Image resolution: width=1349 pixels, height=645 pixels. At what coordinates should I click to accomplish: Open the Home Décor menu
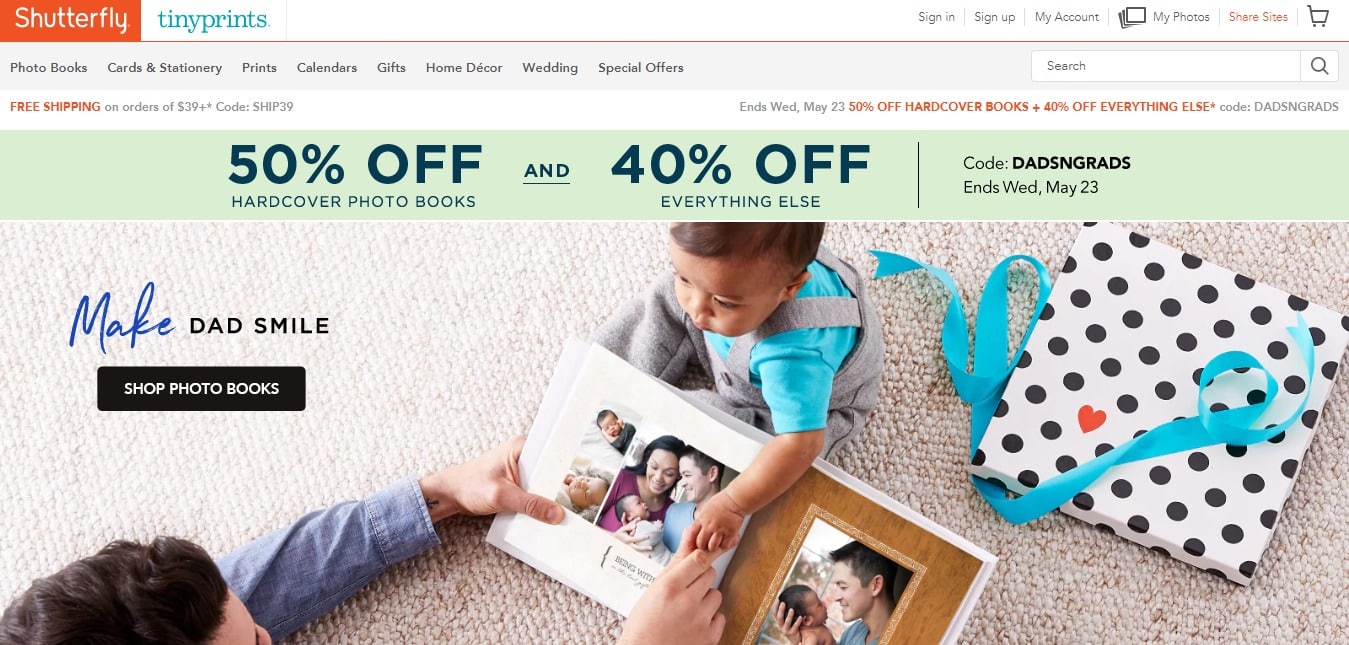[x=464, y=68]
